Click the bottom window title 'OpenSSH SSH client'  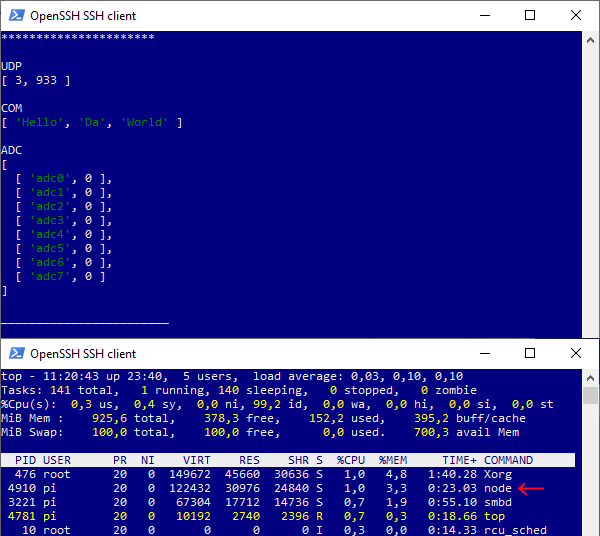click(83, 354)
